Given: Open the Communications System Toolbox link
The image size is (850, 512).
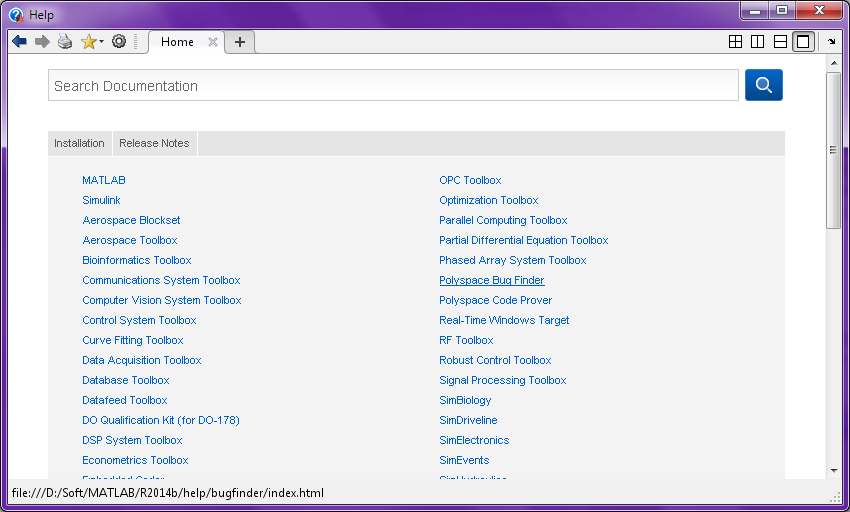Looking at the screenshot, I should point(161,280).
